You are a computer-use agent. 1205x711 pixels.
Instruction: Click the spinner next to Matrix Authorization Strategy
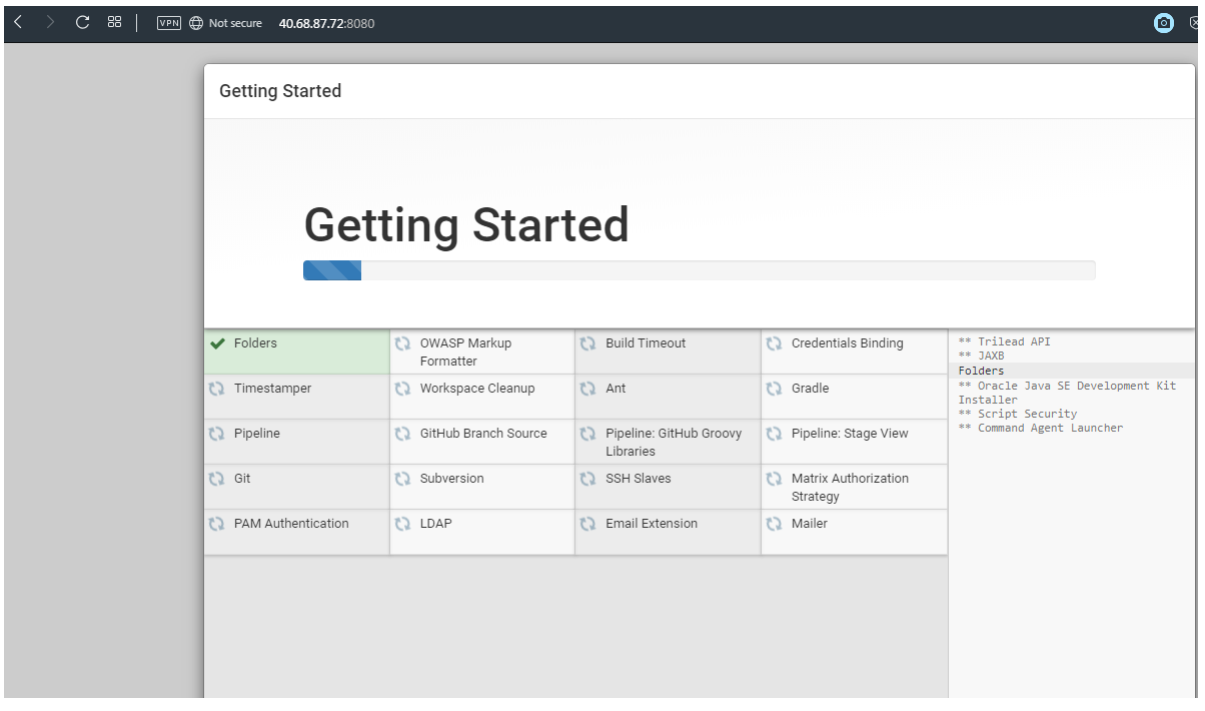click(x=771, y=478)
